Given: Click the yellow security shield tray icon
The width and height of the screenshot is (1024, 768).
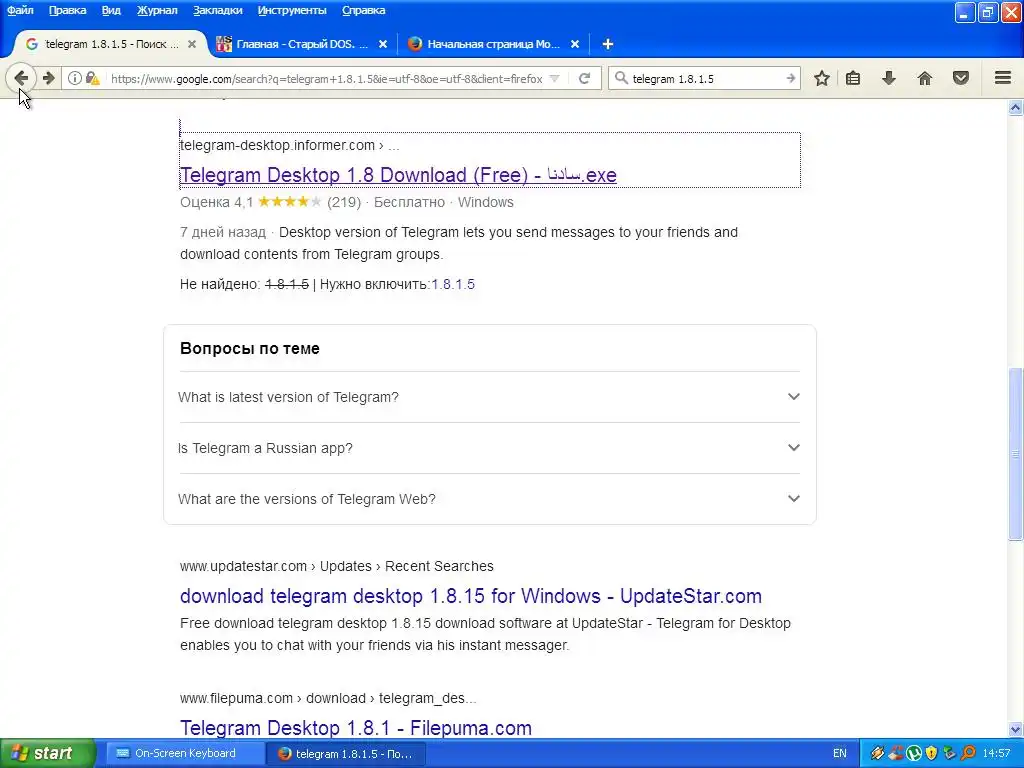Looking at the screenshot, I should click(x=931, y=753).
